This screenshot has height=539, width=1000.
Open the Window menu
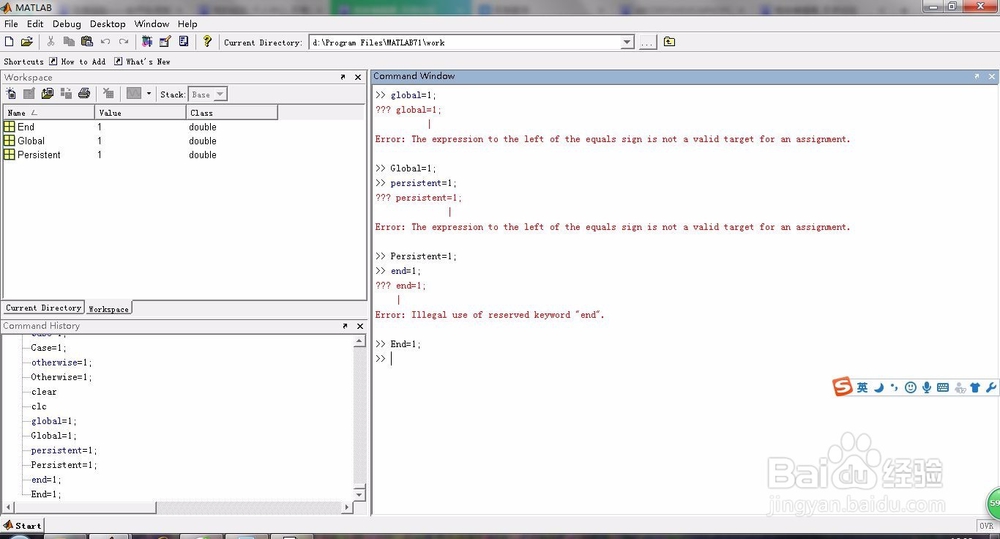151,24
